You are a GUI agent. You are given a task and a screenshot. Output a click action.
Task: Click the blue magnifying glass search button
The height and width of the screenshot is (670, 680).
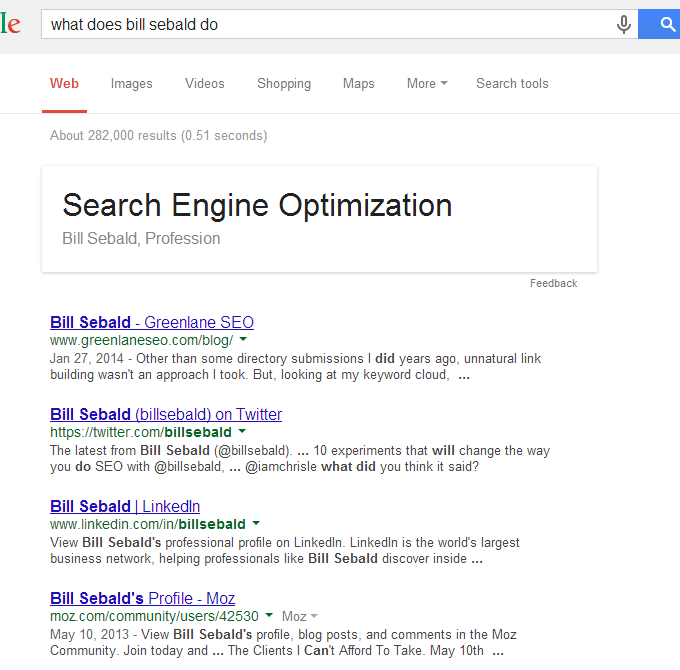pos(659,24)
